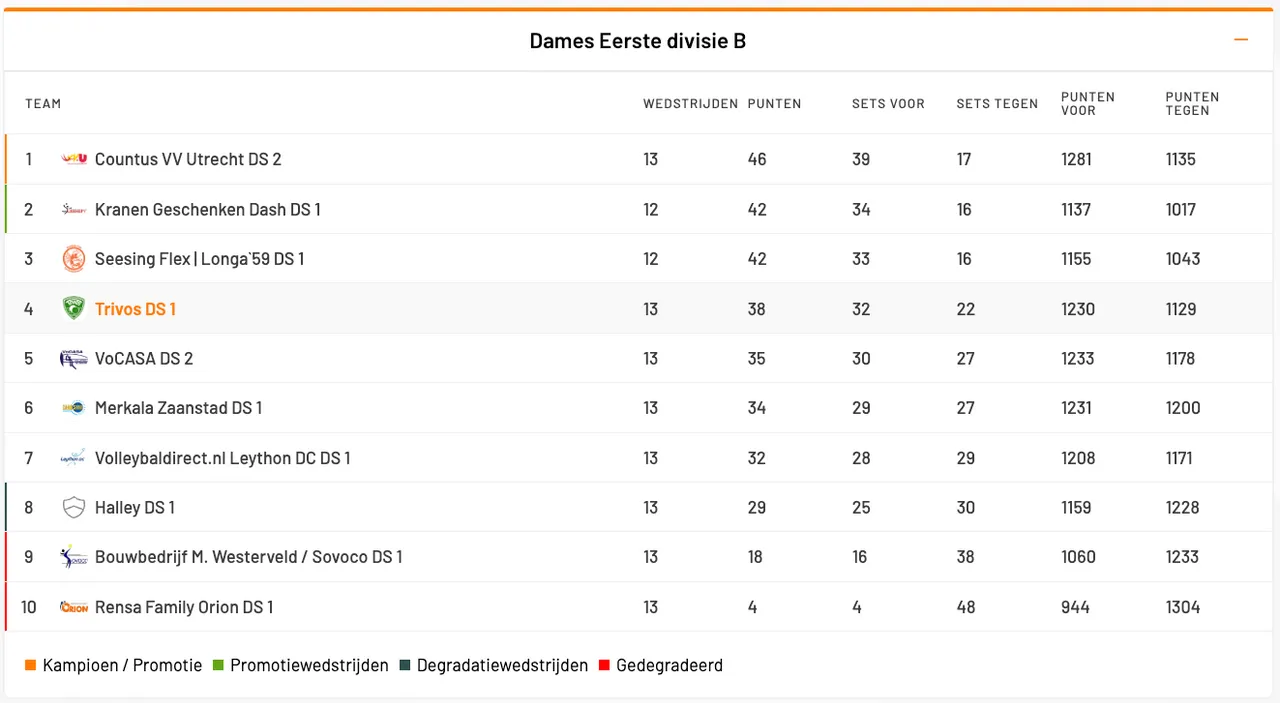Image resolution: width=1280 pixels, height=703 pixels.
Task: Click the VoCASA DS 2 team logo
Action: (x=74, y=359)
